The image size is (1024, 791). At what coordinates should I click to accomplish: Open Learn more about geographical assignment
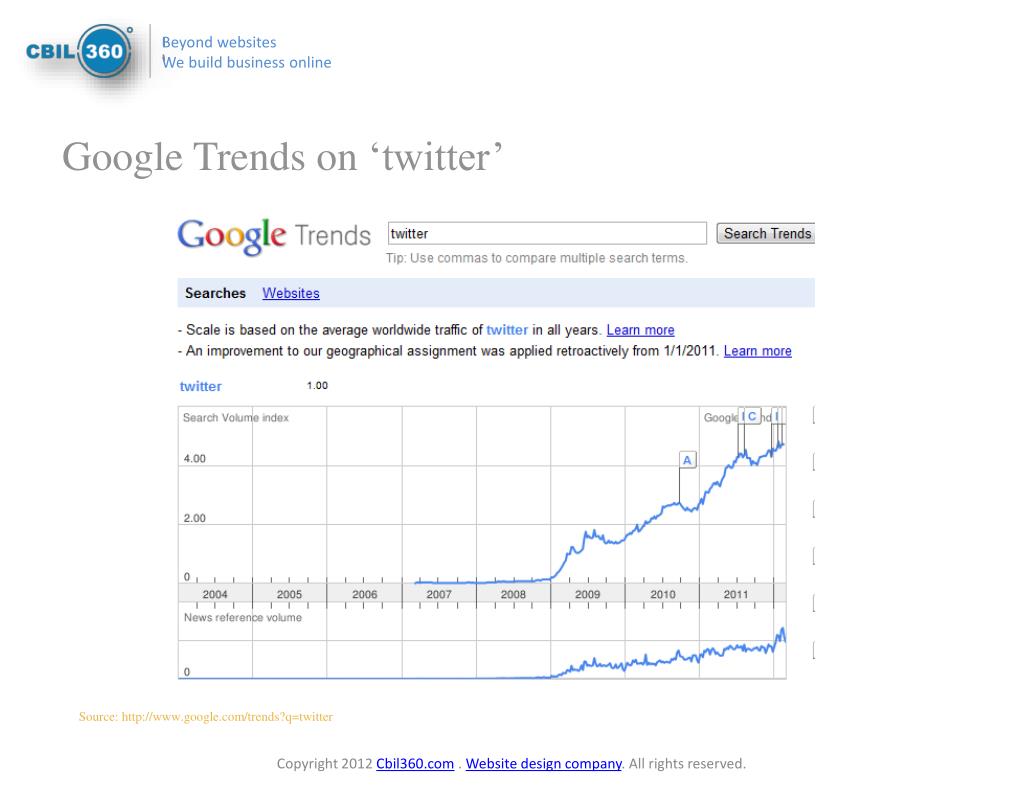tap(758, 351)
